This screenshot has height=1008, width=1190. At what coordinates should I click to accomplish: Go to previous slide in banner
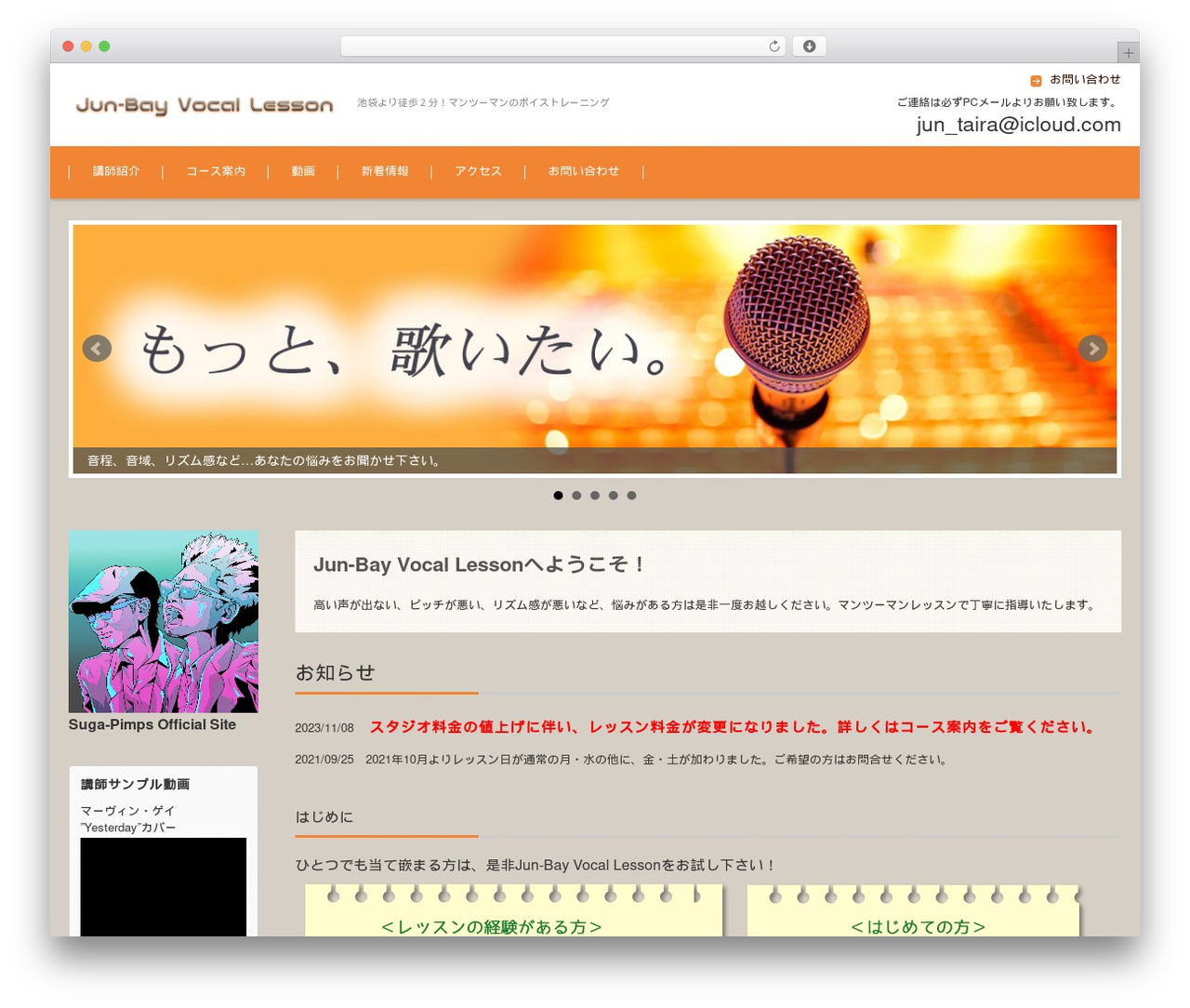click(97, 348)
